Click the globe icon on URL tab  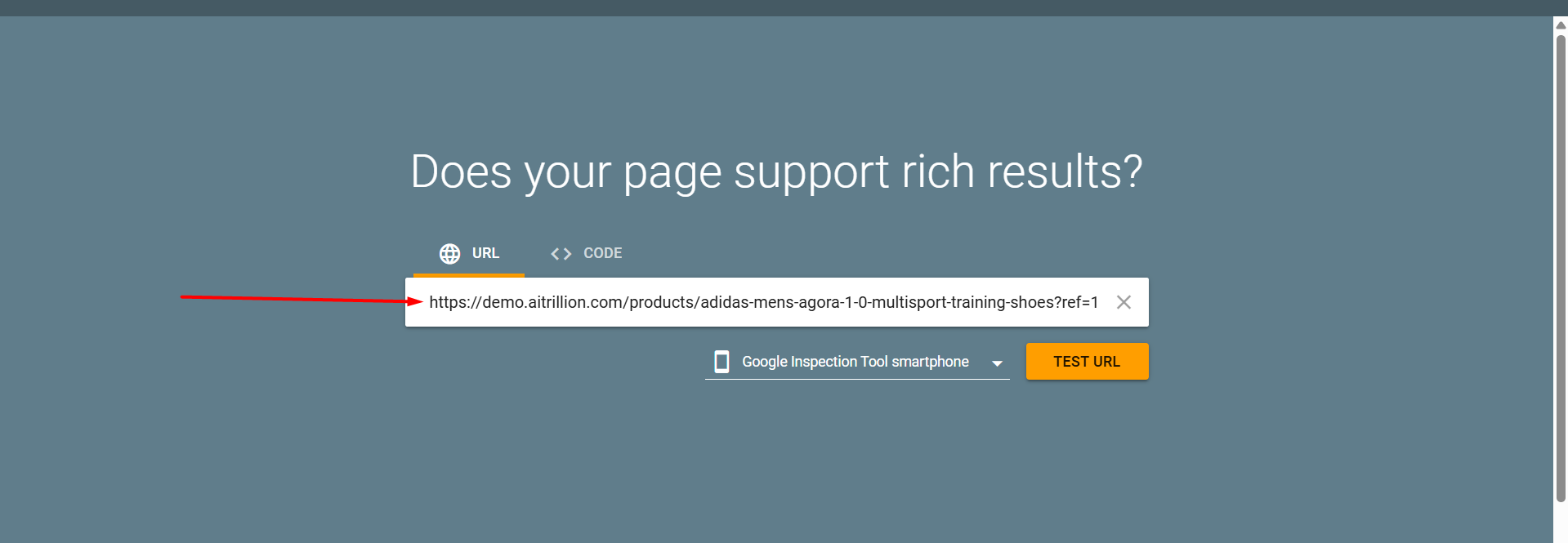pos(449,254)
